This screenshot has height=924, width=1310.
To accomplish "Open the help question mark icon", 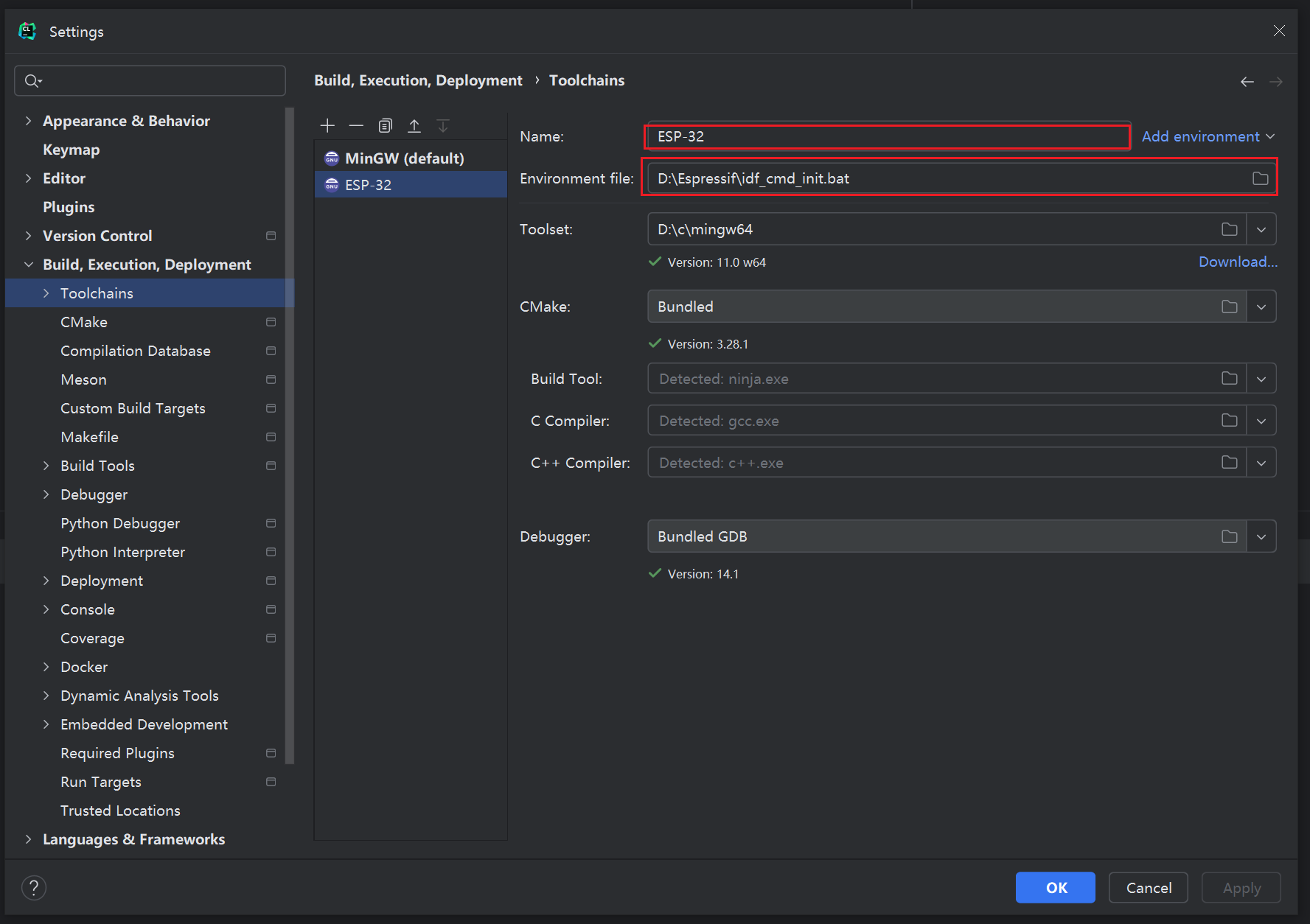I will tap(34, 887).
